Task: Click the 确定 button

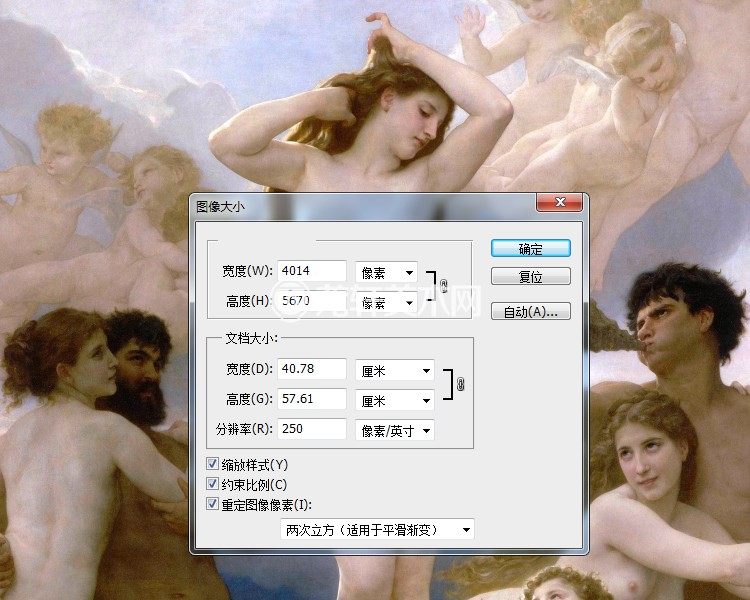Action: pos(530,248)
